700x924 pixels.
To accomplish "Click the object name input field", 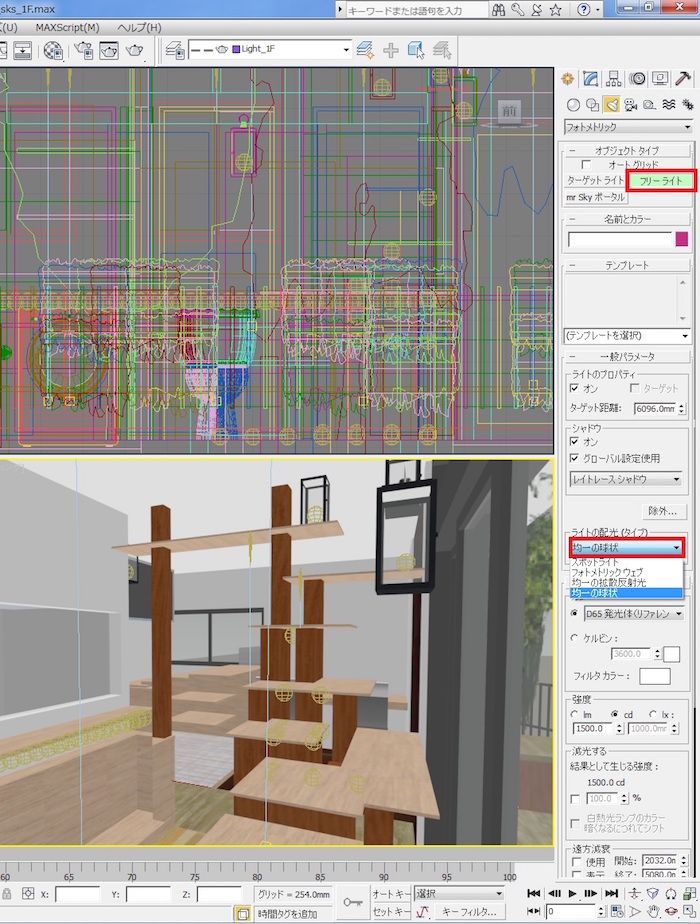I will pyautogui.click(x=619, y=239).
